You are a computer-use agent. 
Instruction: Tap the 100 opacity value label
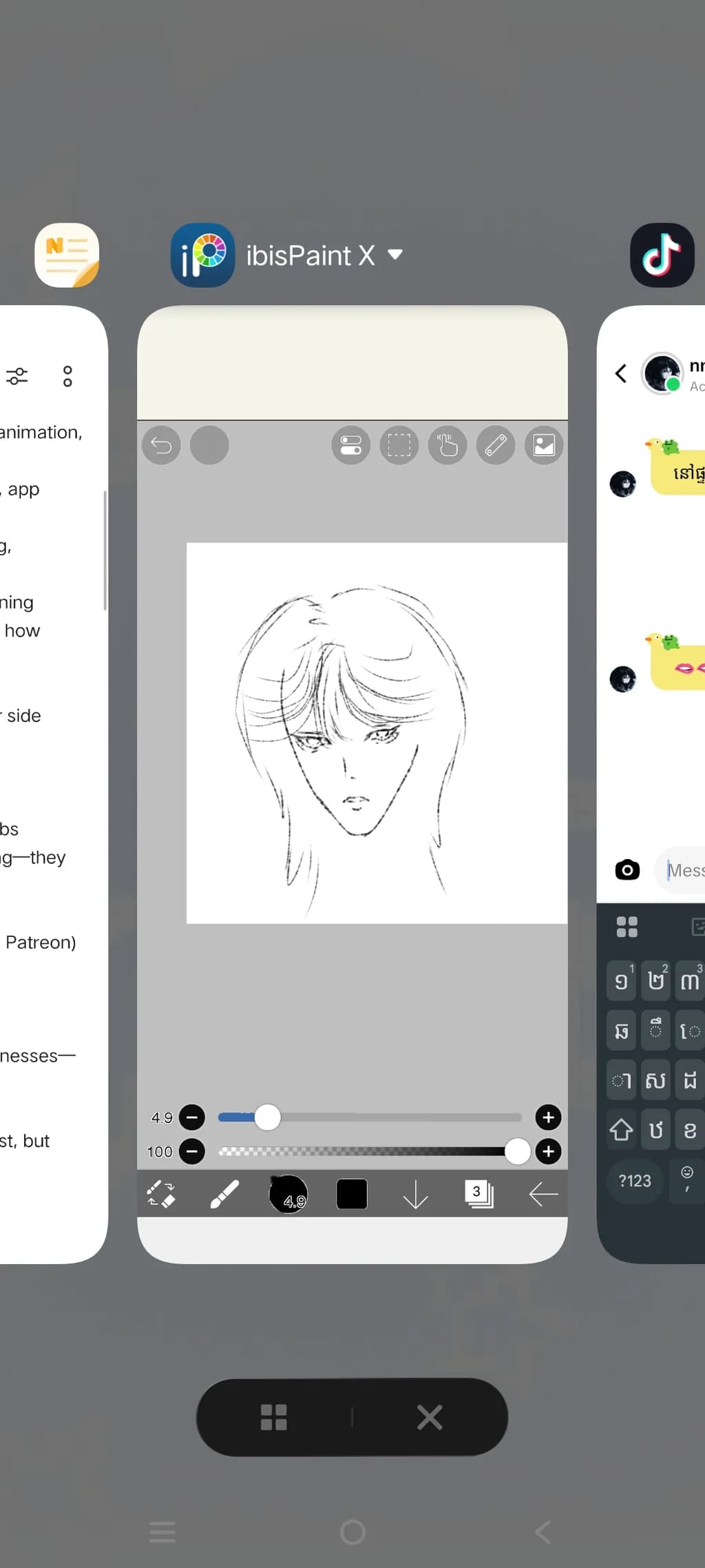pos(160,1151)
